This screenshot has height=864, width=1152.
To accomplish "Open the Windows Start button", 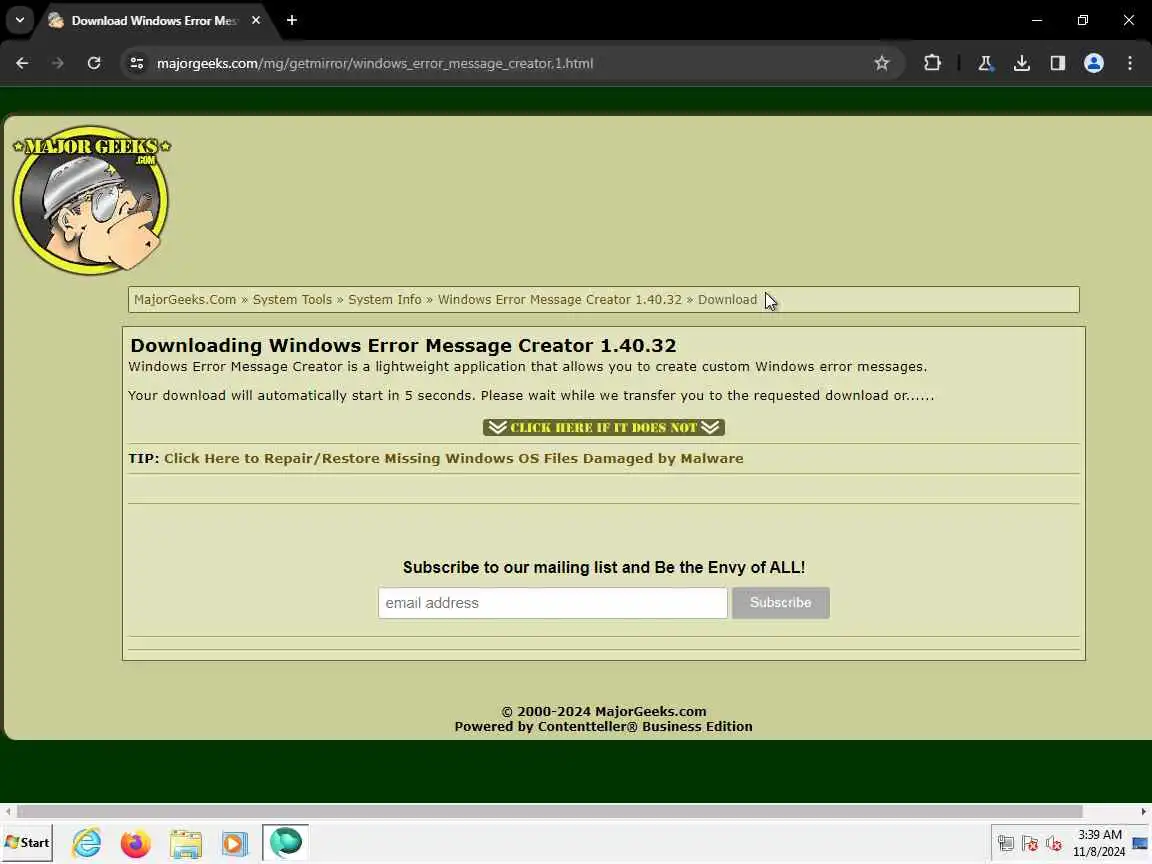I will coord(27,843).
